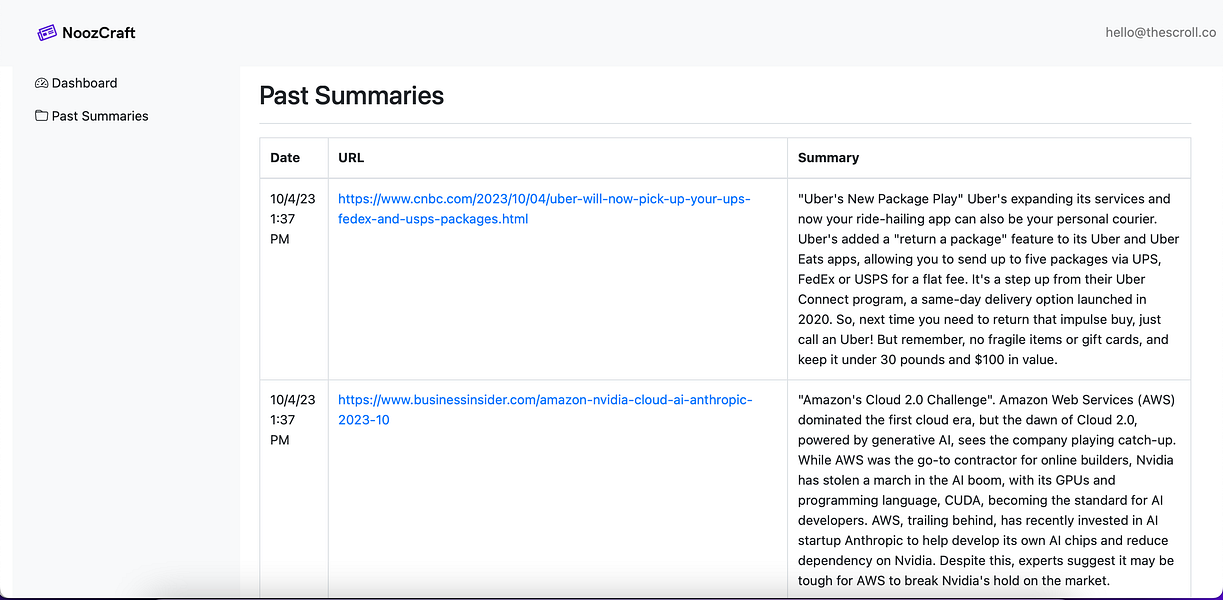Open the hello@thescroll.co account menu

click(x=1160, y=32)
